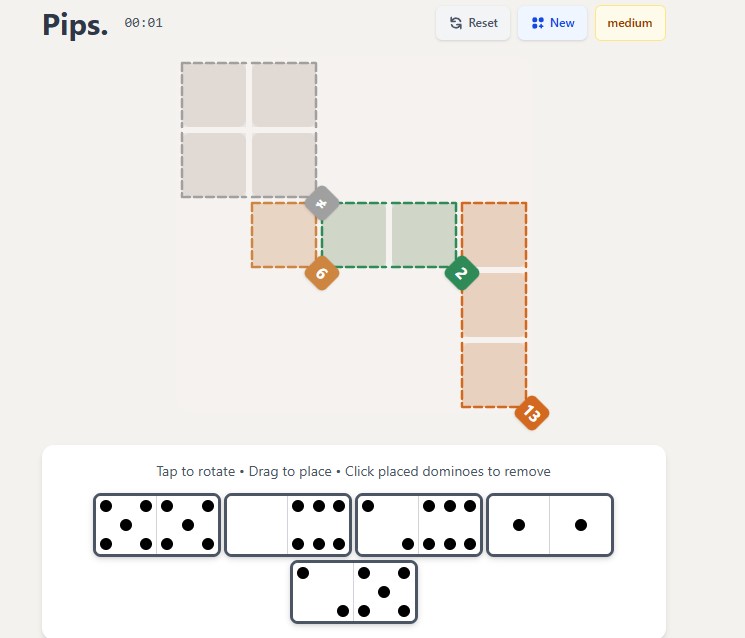
Task: Click the green 2 constraint badge
Action: [x=461, y=273]
